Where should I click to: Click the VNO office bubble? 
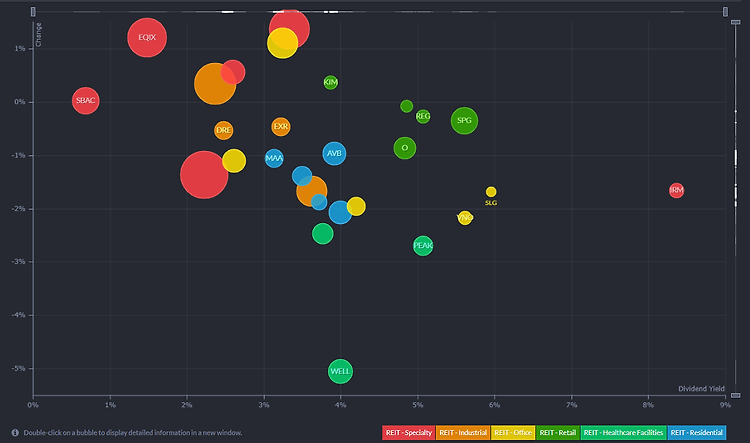464,218
